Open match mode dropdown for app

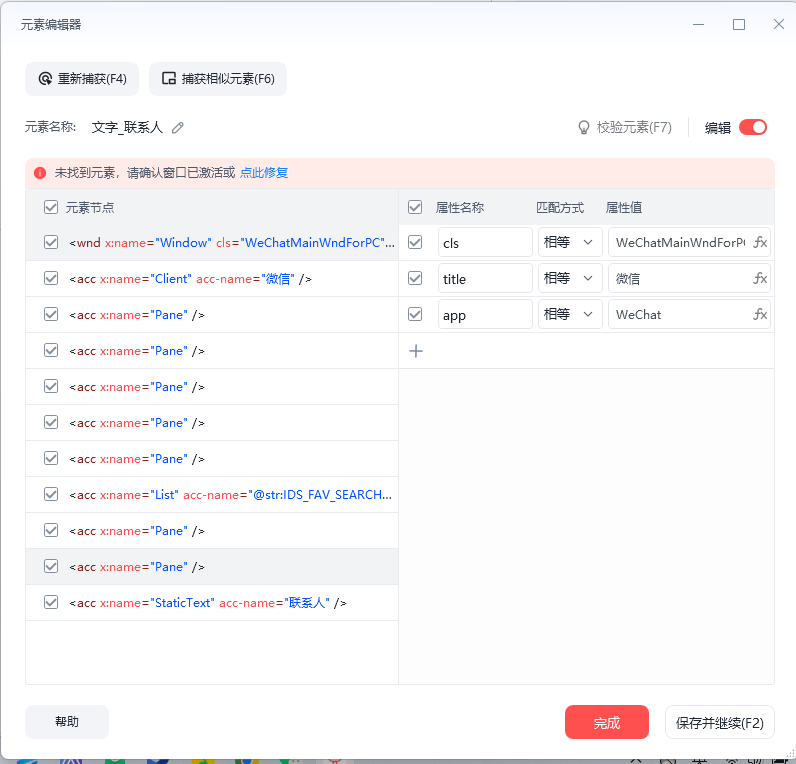click(x=570, y=314)
